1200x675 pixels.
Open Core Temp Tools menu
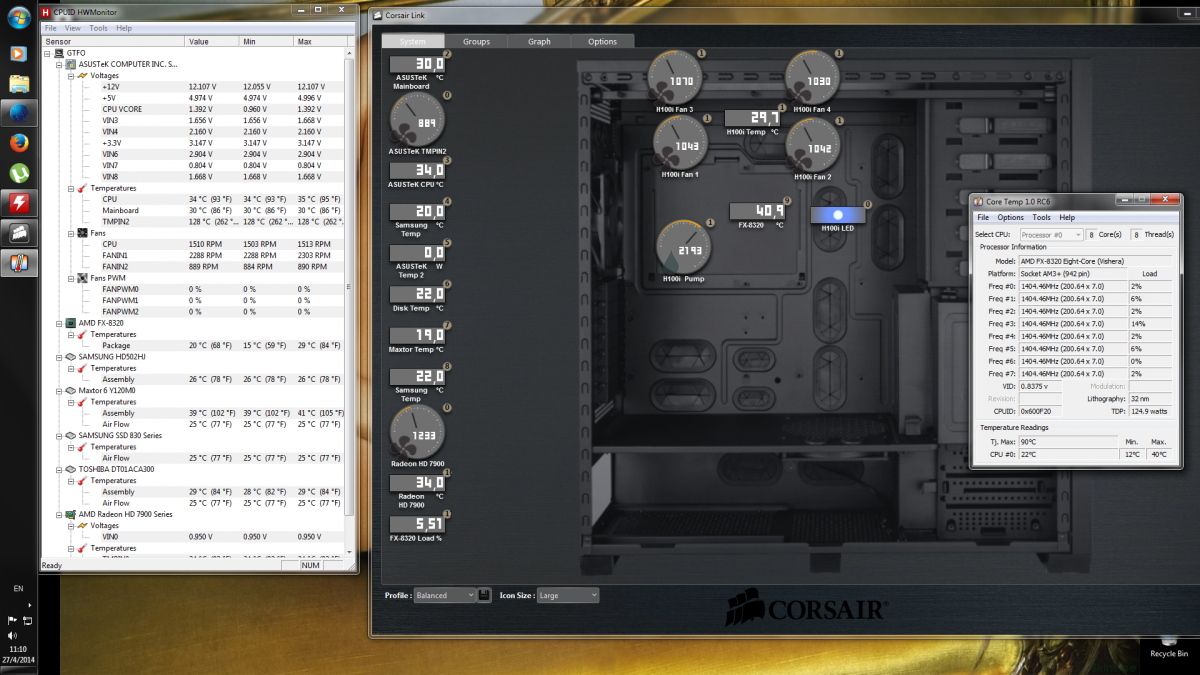coord(1041,217)
